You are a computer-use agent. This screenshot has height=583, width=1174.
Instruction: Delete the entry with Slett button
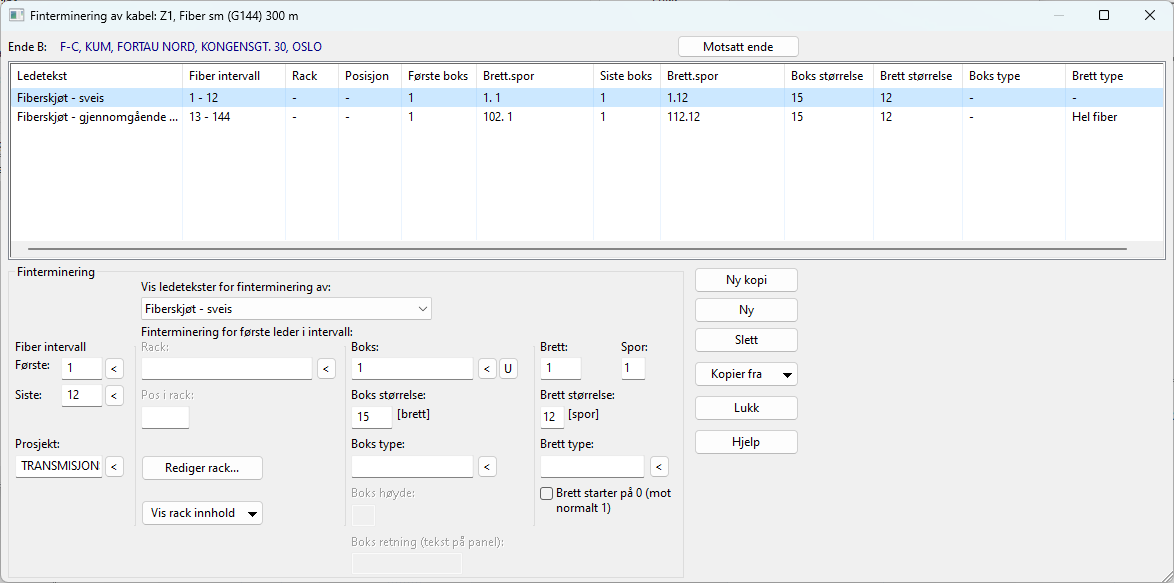click(746, 340)
